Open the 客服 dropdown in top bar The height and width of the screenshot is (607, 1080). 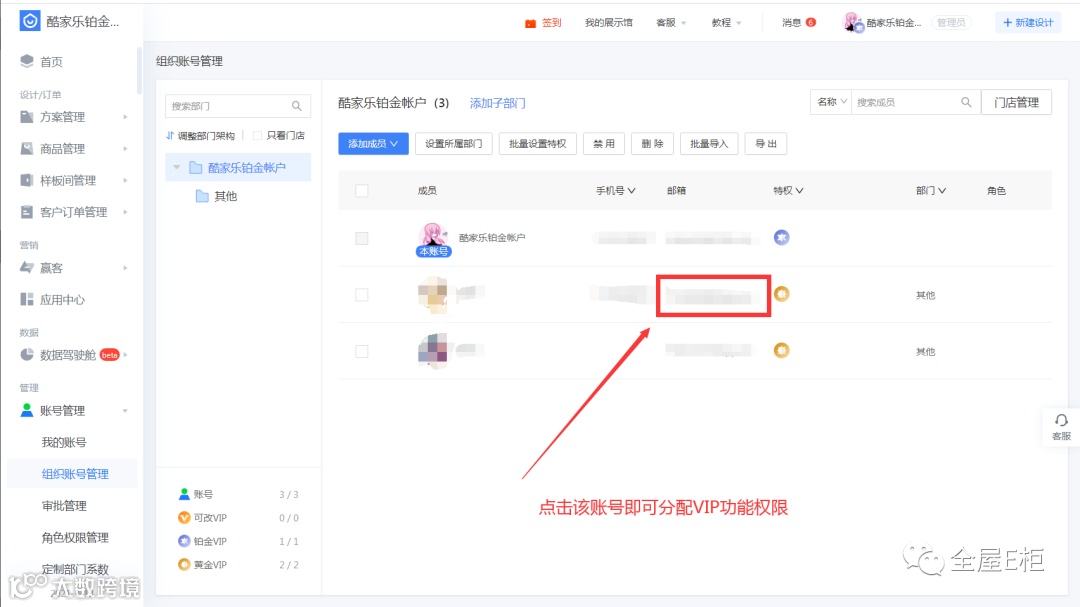click(x=671, y=23)
